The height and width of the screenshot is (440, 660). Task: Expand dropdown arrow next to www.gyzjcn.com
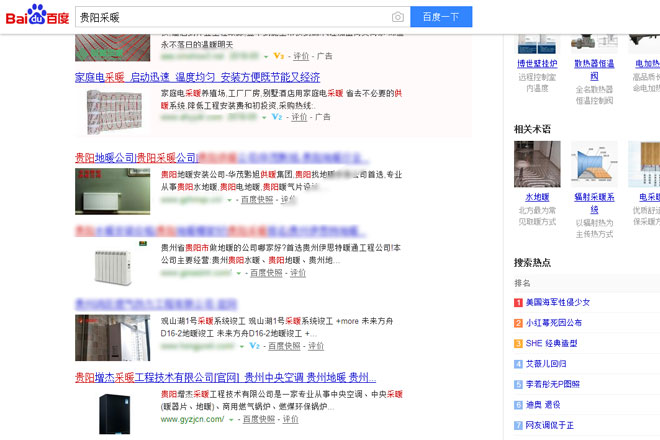(231, 420)
